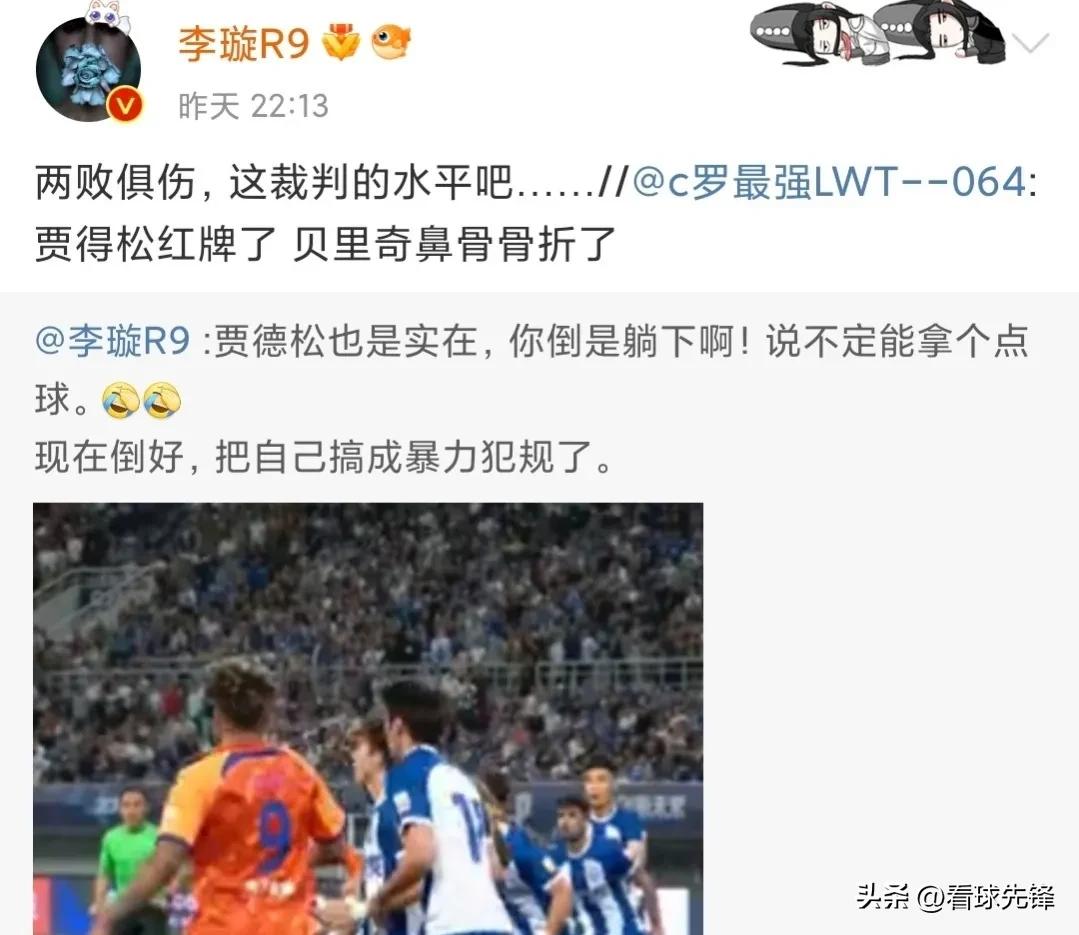Click the second laughing-crying emoji
This screenshot has width=1079, height=935.
162,400
